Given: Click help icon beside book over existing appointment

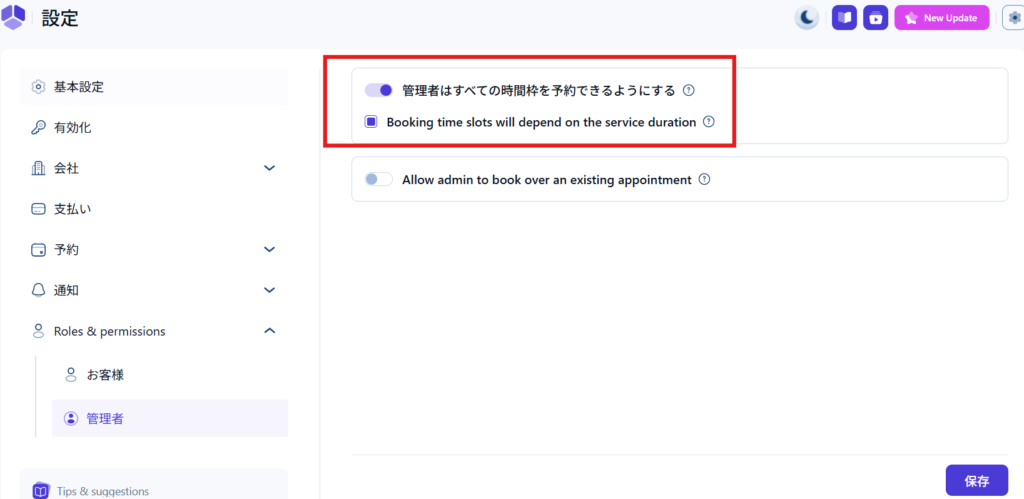Looking at the screenshot, I should 704,180.
